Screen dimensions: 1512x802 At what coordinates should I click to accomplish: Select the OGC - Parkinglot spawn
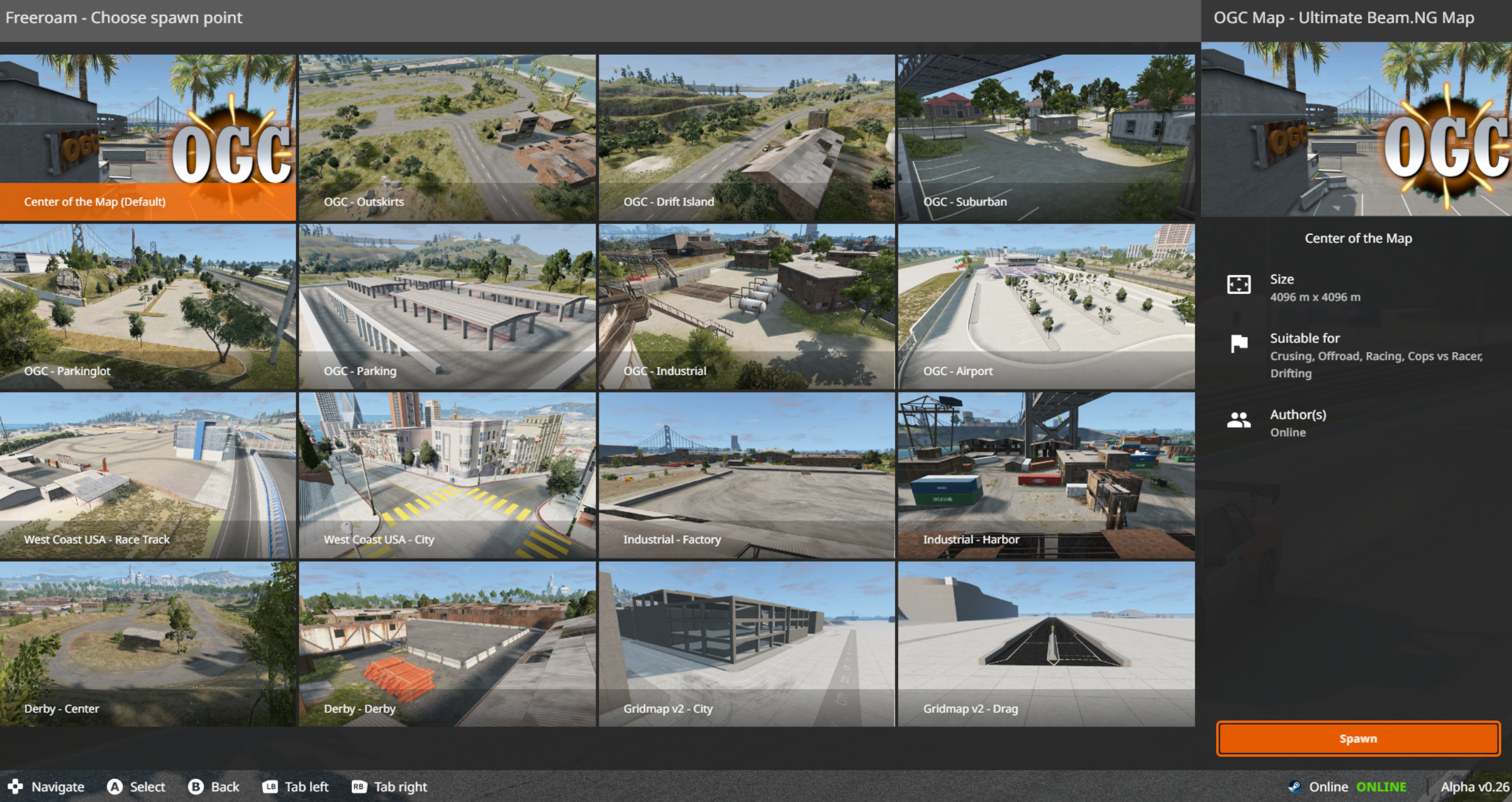pos(148,306)
